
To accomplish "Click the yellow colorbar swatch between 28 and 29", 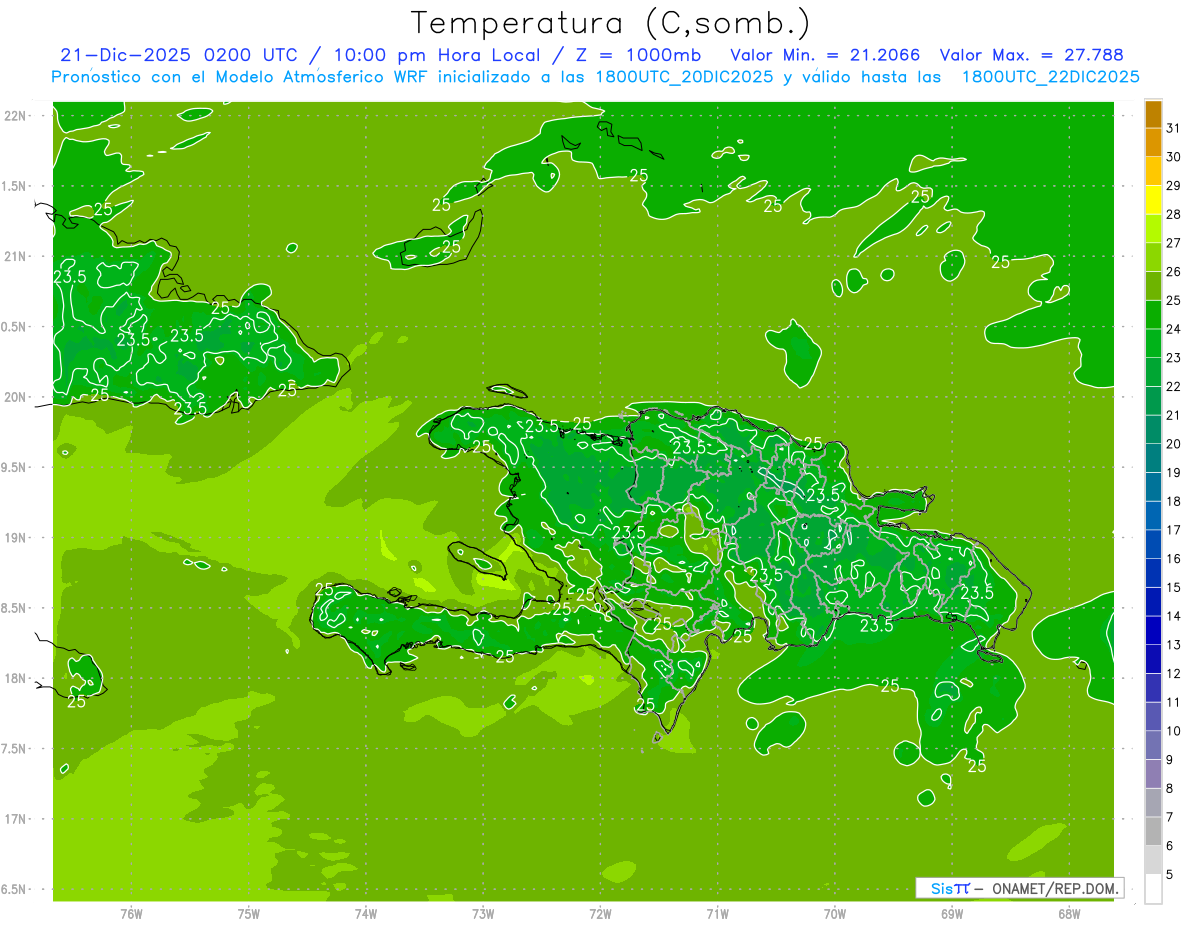I will (x=1153, y=201).
